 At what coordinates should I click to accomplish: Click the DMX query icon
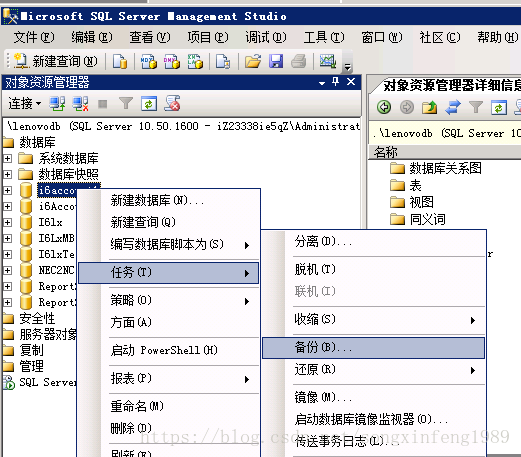(172, 61)
